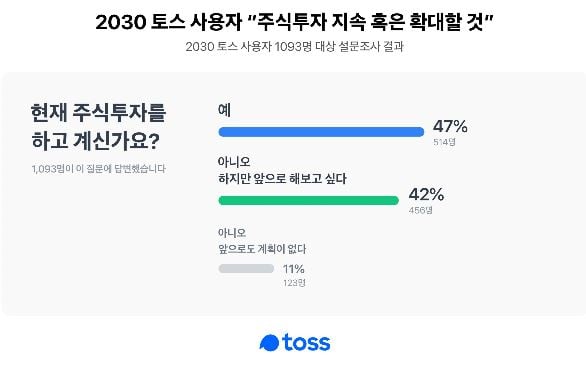586x368 pixels.
Task: Click the 하지만 앞으로 해보고 싶다 label
Action: coord(282,179)
